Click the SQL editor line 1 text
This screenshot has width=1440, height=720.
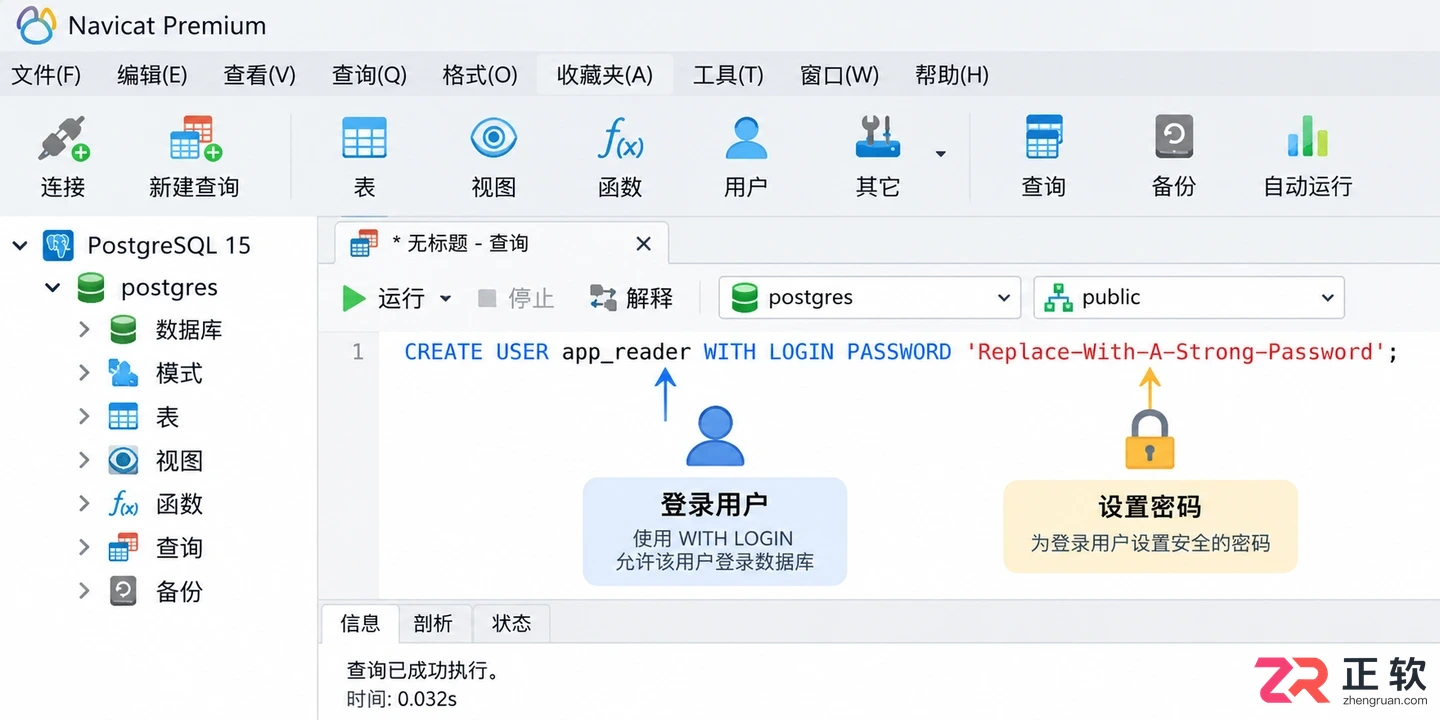[901, 352]
